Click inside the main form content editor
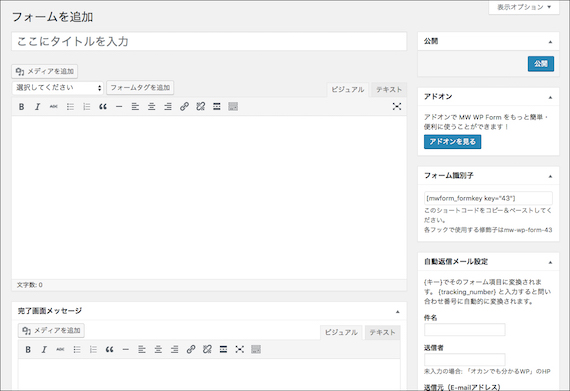Viewport: 570px width, 391px height. 209,197
